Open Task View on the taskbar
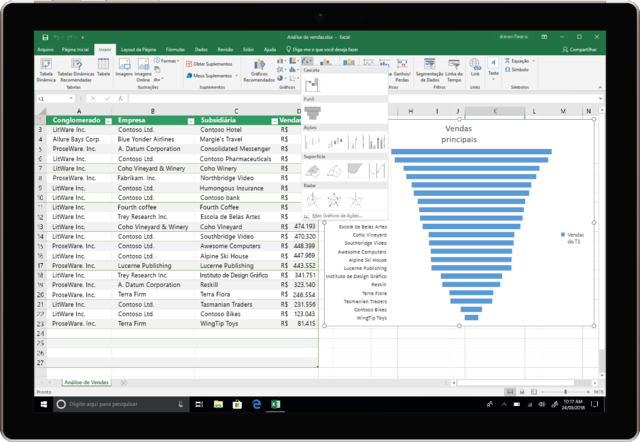 point(199,404)
